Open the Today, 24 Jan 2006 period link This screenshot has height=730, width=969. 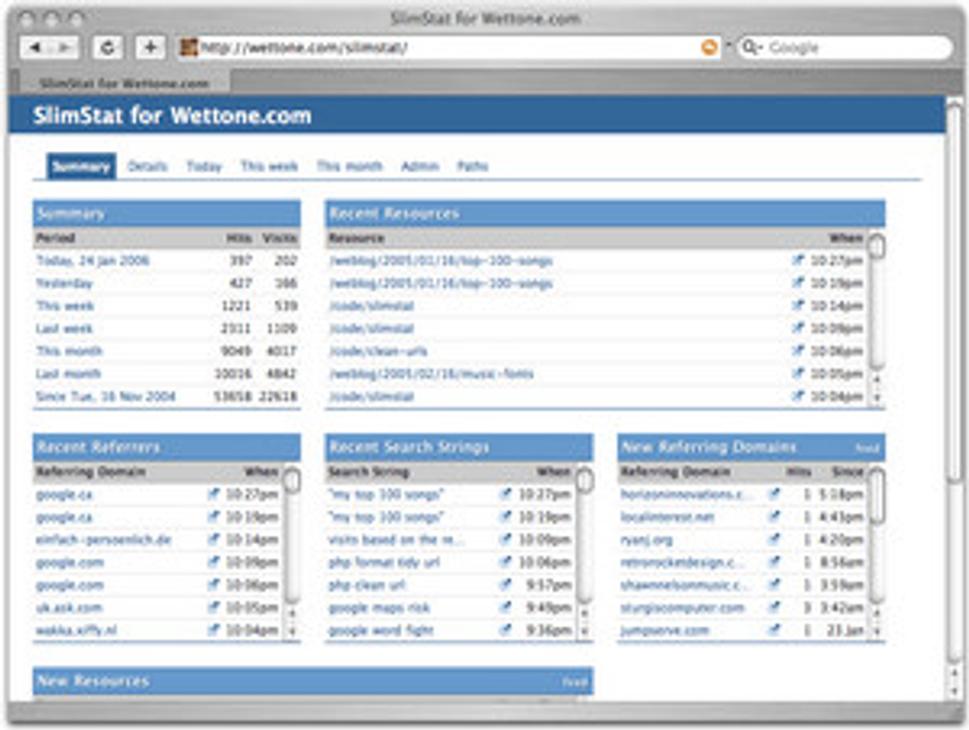click(x=93, y=260)
